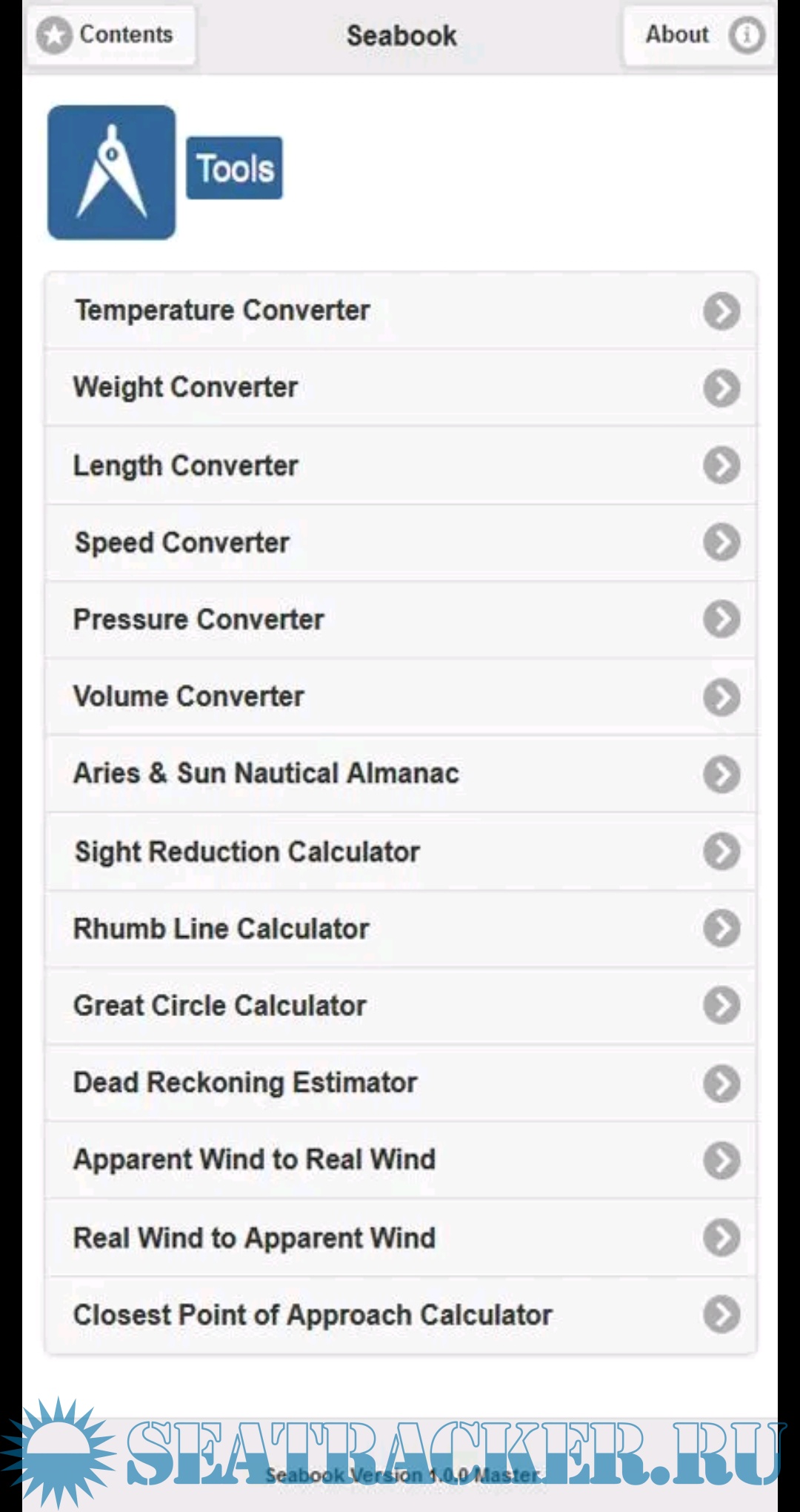Open Apparent Wind to Real Wind

coord(254,1160)
